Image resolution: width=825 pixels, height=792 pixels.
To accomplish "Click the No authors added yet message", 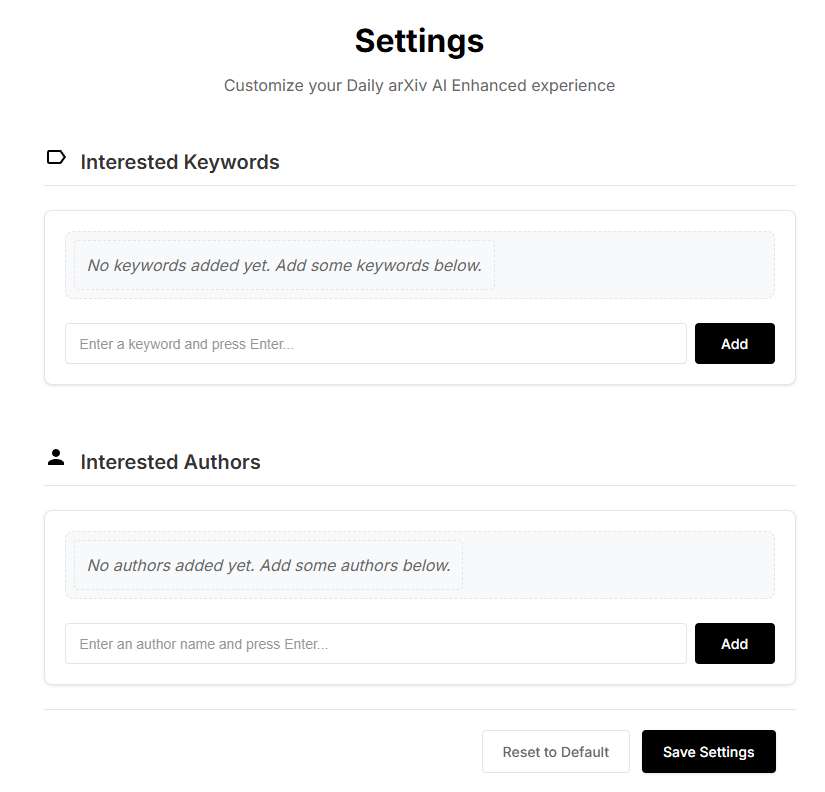I will click(x=269, y=565).
